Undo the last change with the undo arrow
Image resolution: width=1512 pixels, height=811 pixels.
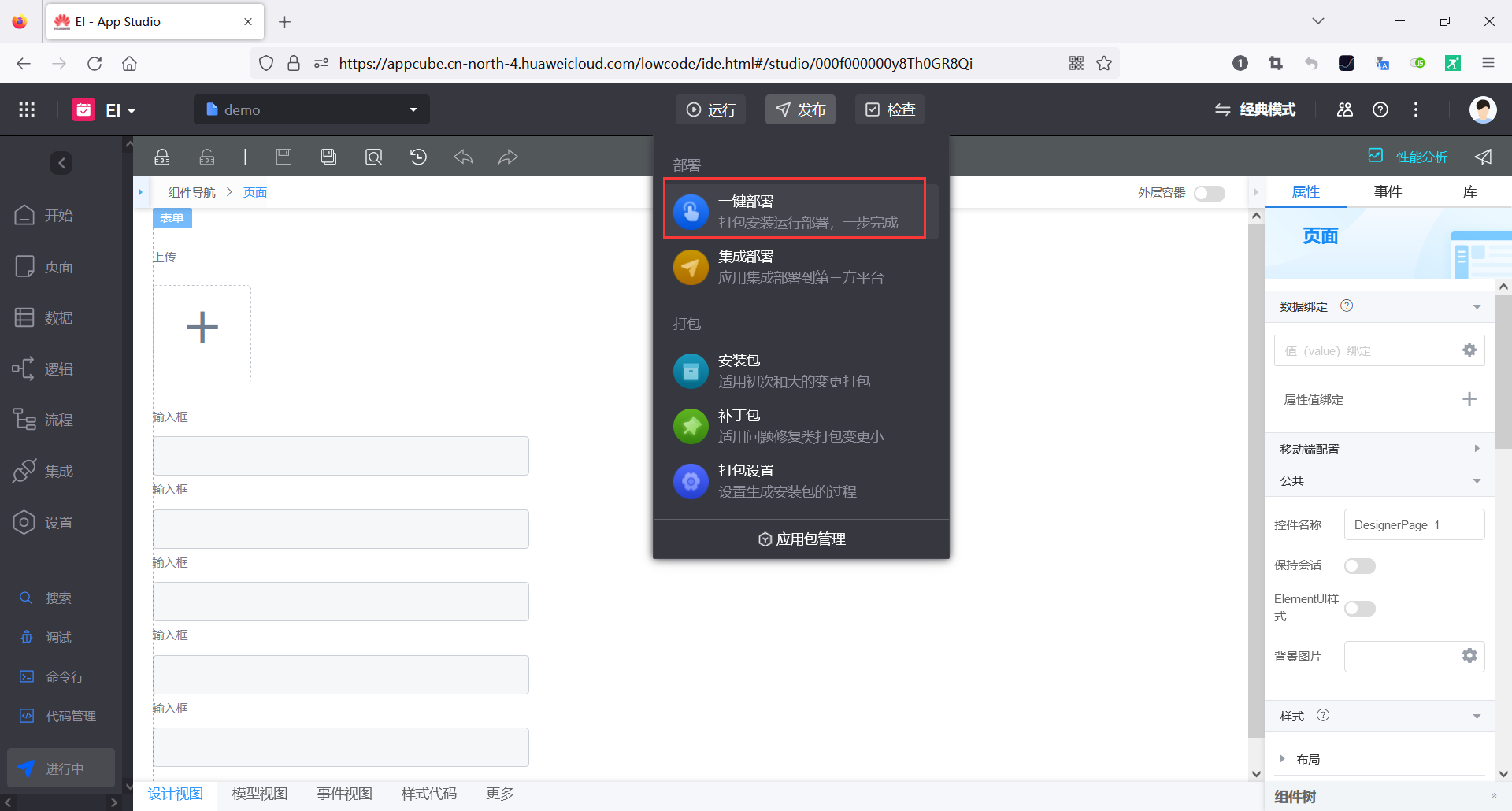(x=463, y=157)
